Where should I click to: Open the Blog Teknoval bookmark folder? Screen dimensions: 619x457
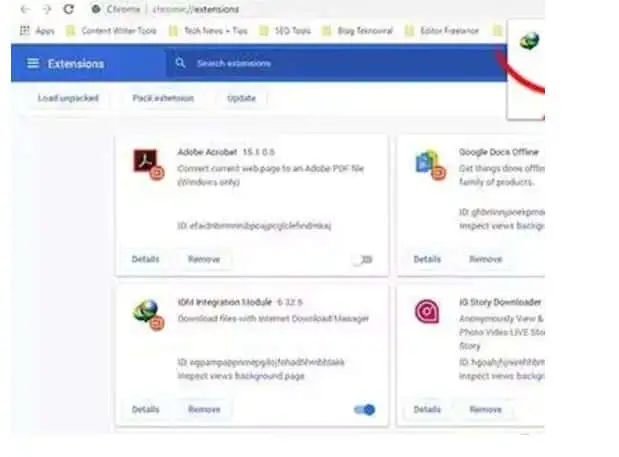[x=358, y=31]
